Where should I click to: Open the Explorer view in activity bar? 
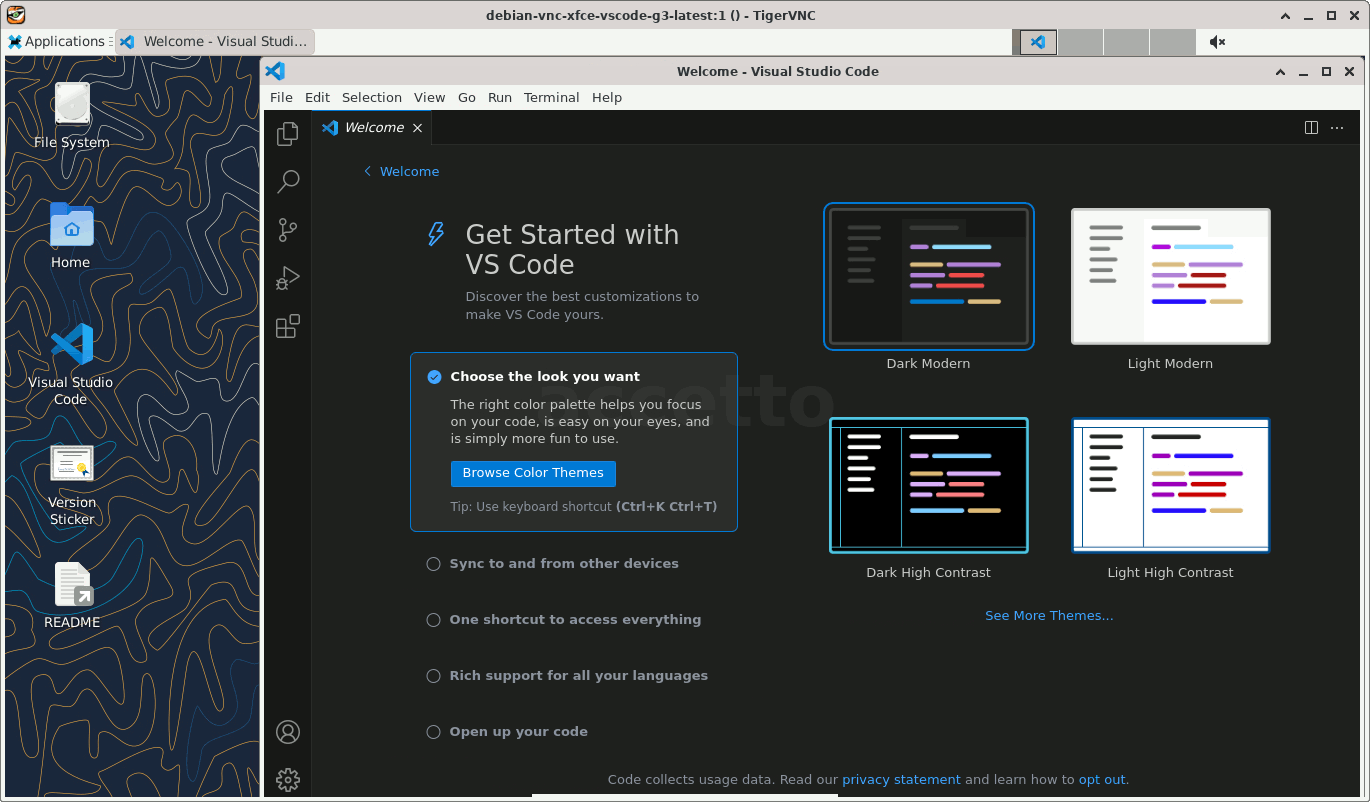tap(288, 133)
